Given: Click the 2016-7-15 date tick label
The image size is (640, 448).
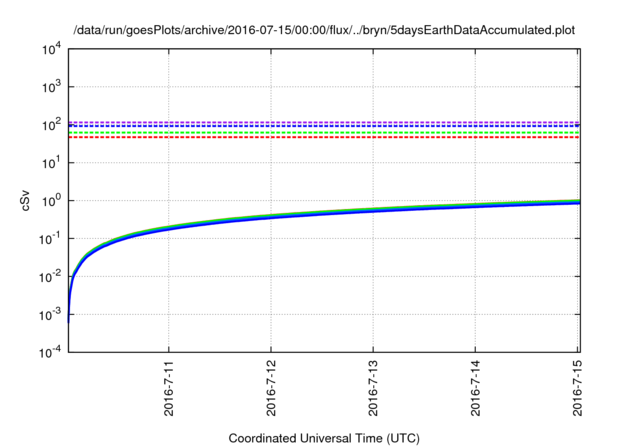Looking at the screenshot, I should (577, 388).
